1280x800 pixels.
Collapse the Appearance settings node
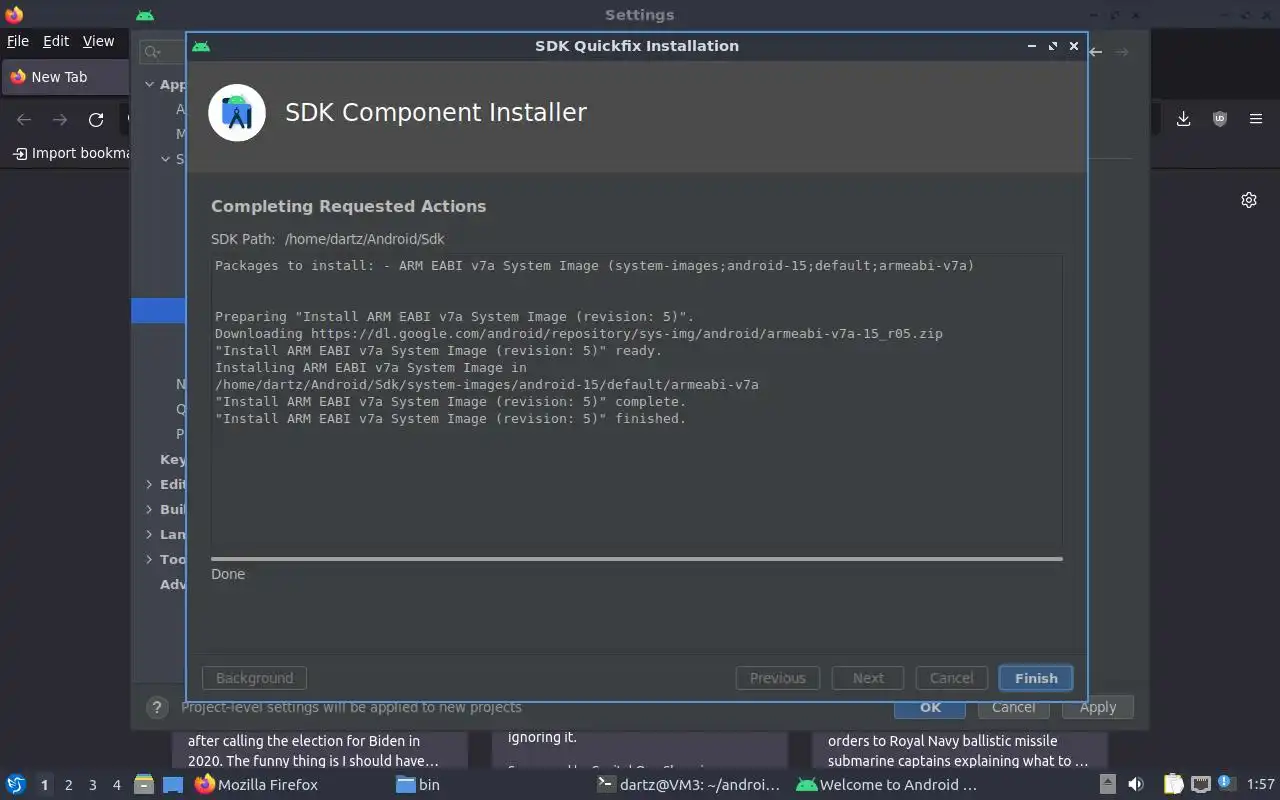point(150,85)
